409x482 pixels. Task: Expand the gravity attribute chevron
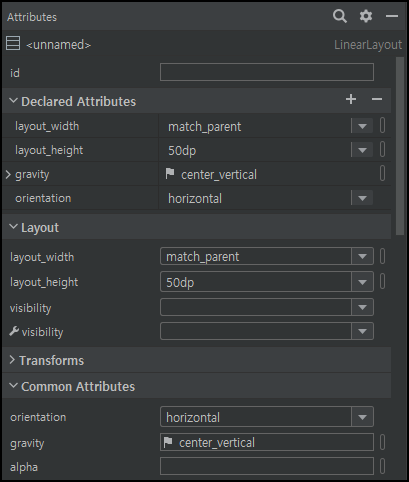(8, 174)
